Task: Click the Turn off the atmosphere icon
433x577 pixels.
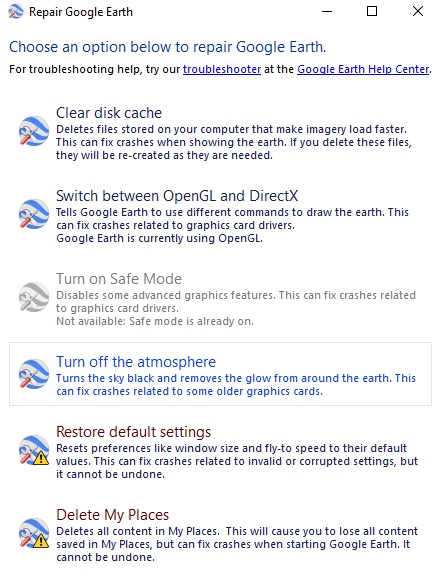Action: [33, 374]
